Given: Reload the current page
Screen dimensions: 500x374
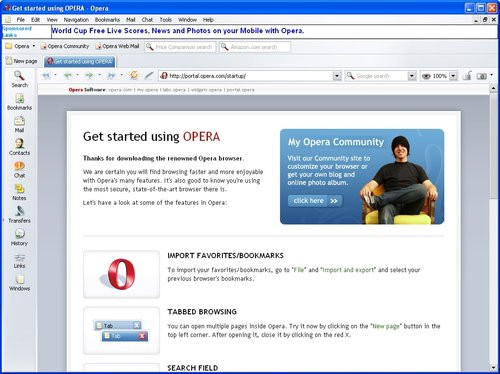Looking at the screenshot, I should [x=134, y=75].
